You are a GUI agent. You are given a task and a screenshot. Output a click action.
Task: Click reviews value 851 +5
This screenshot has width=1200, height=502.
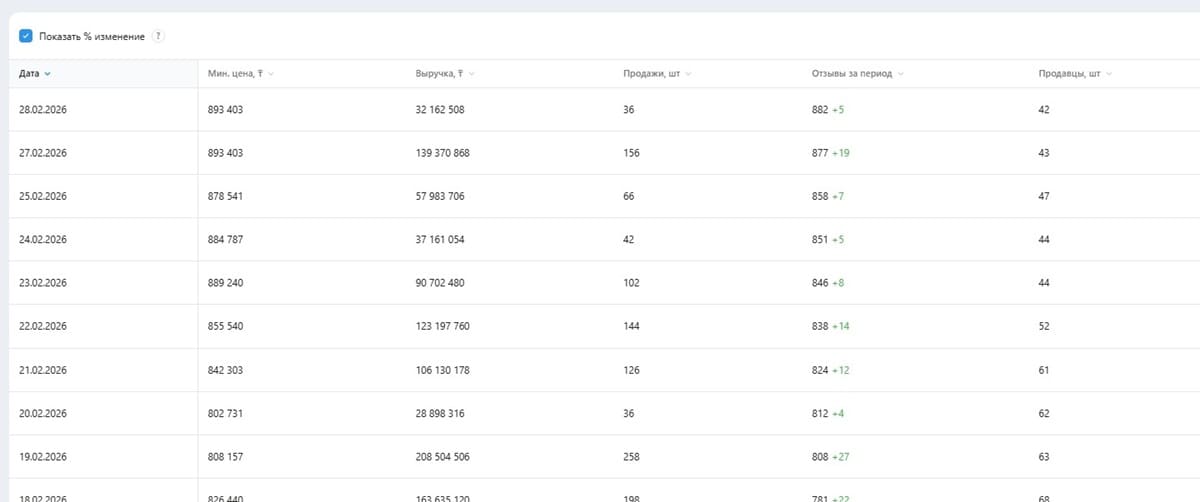coord(828,240)
